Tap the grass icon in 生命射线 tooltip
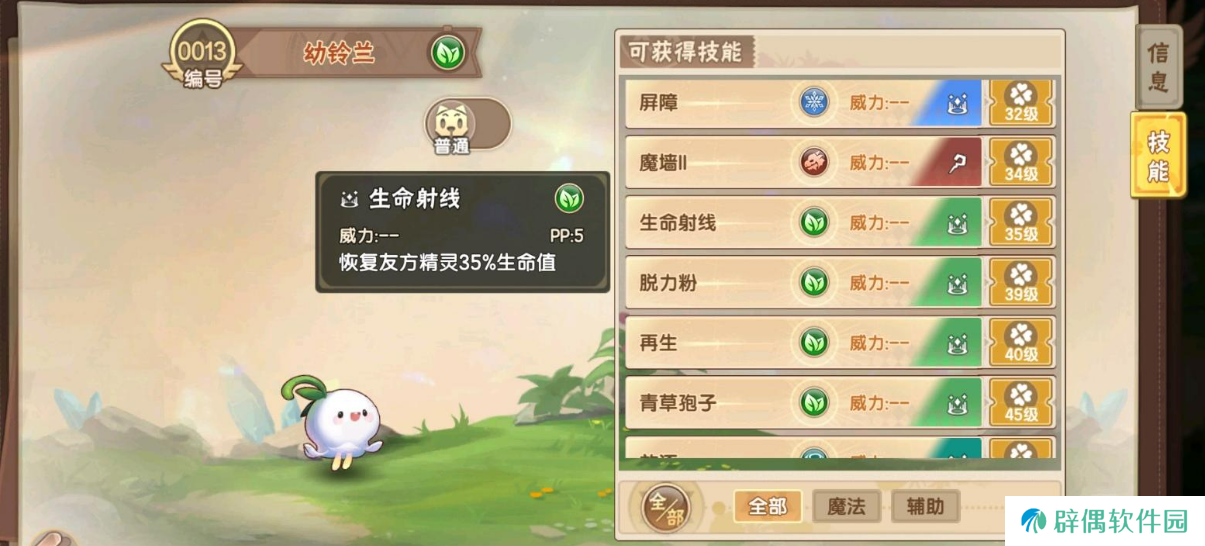The image size is (1205, 546). 569,198
